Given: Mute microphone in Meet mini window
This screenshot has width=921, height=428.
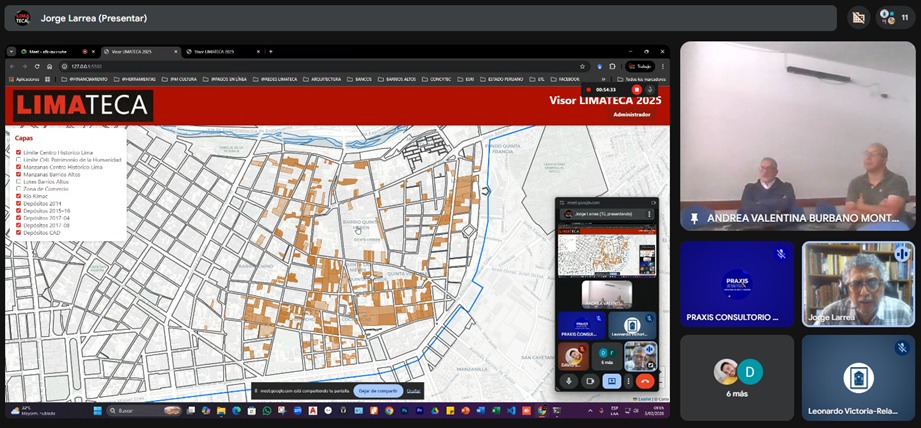Looking at the screenshot, I should 569,381.
